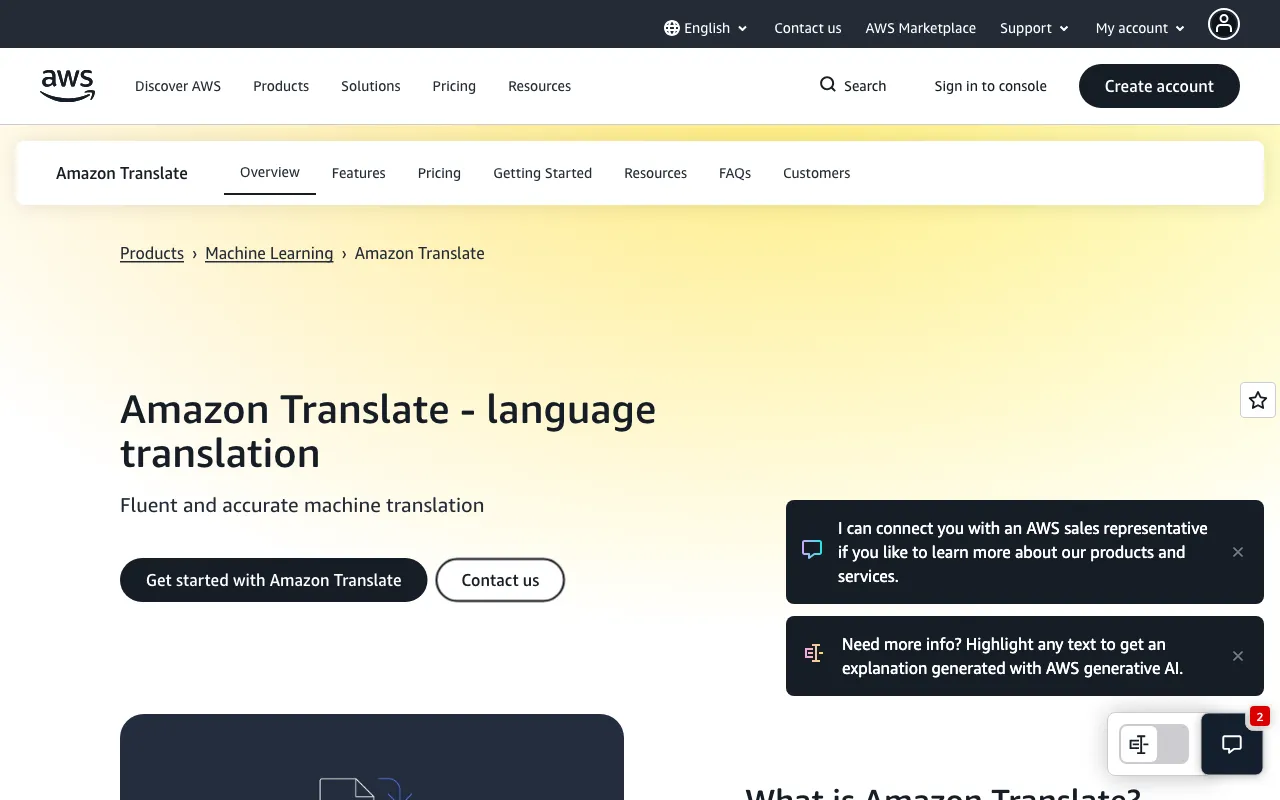Select the Overview tab

coord(270,172)
